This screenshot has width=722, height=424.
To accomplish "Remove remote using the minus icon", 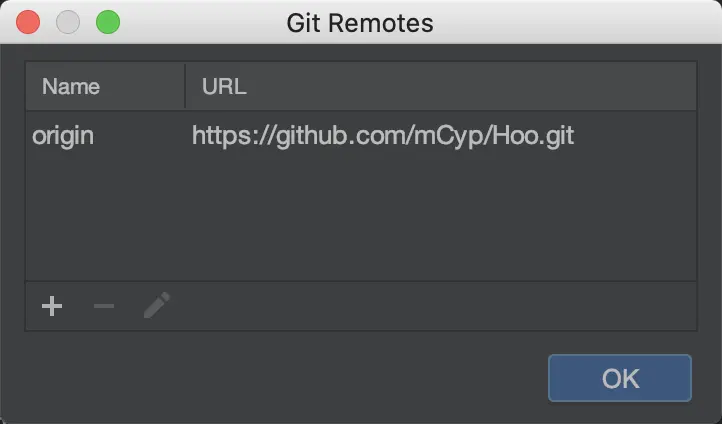I will tap(104, 306).
